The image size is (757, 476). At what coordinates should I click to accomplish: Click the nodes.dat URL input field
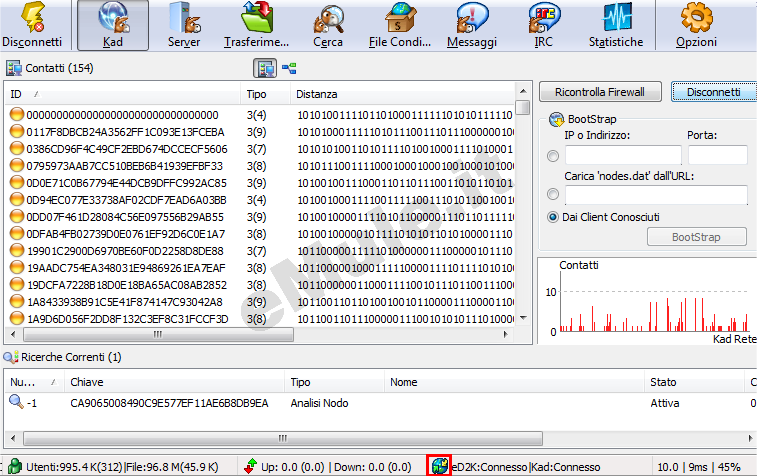(x=656, y=195)
